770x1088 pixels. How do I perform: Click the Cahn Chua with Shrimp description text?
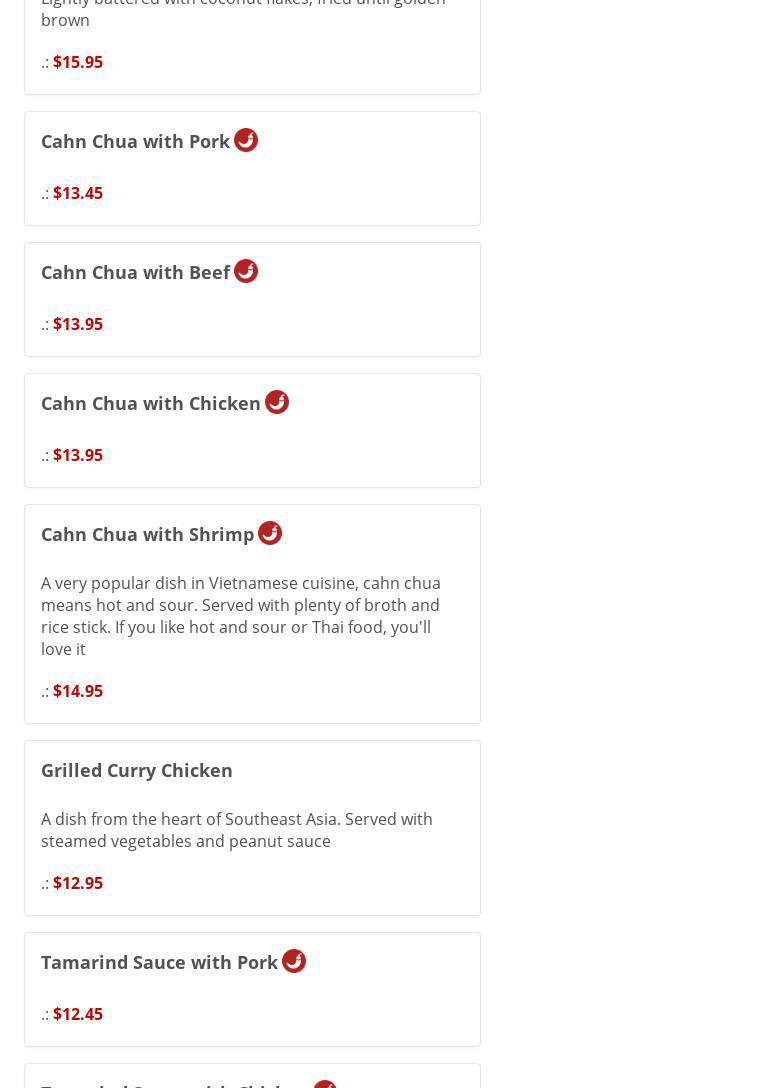click(x=240, y=616)
